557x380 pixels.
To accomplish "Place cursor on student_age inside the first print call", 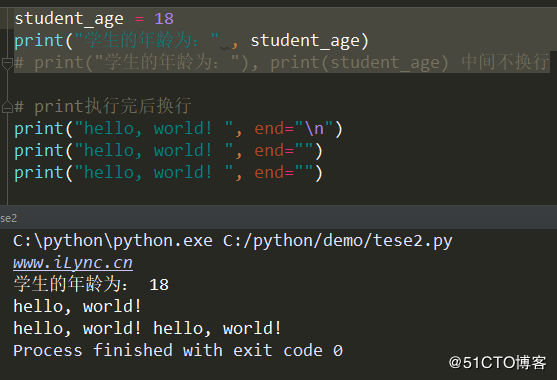I will point(305,40).
